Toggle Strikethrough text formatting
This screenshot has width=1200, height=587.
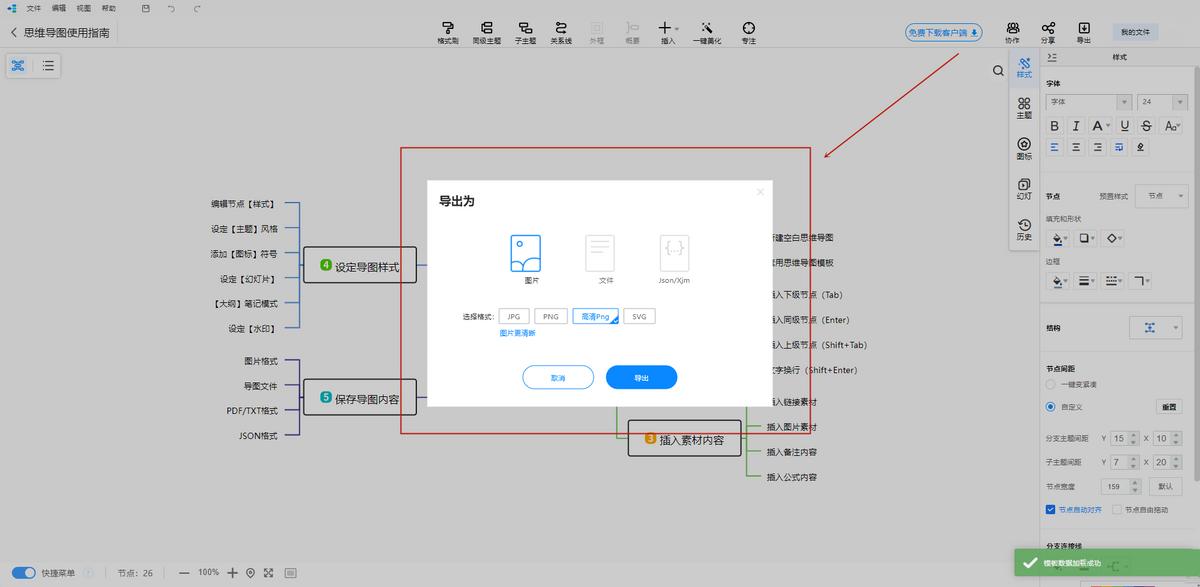[1146, 126]
